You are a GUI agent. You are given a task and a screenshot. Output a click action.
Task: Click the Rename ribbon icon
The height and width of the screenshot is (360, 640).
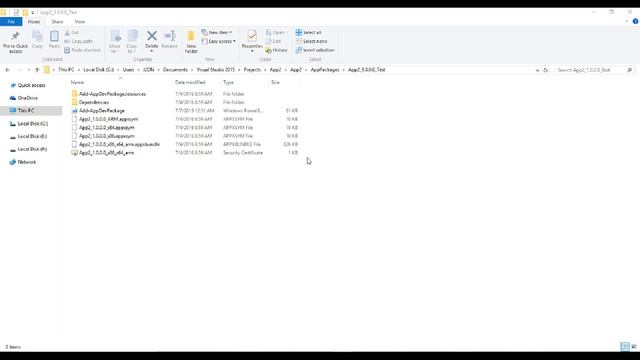169,40
